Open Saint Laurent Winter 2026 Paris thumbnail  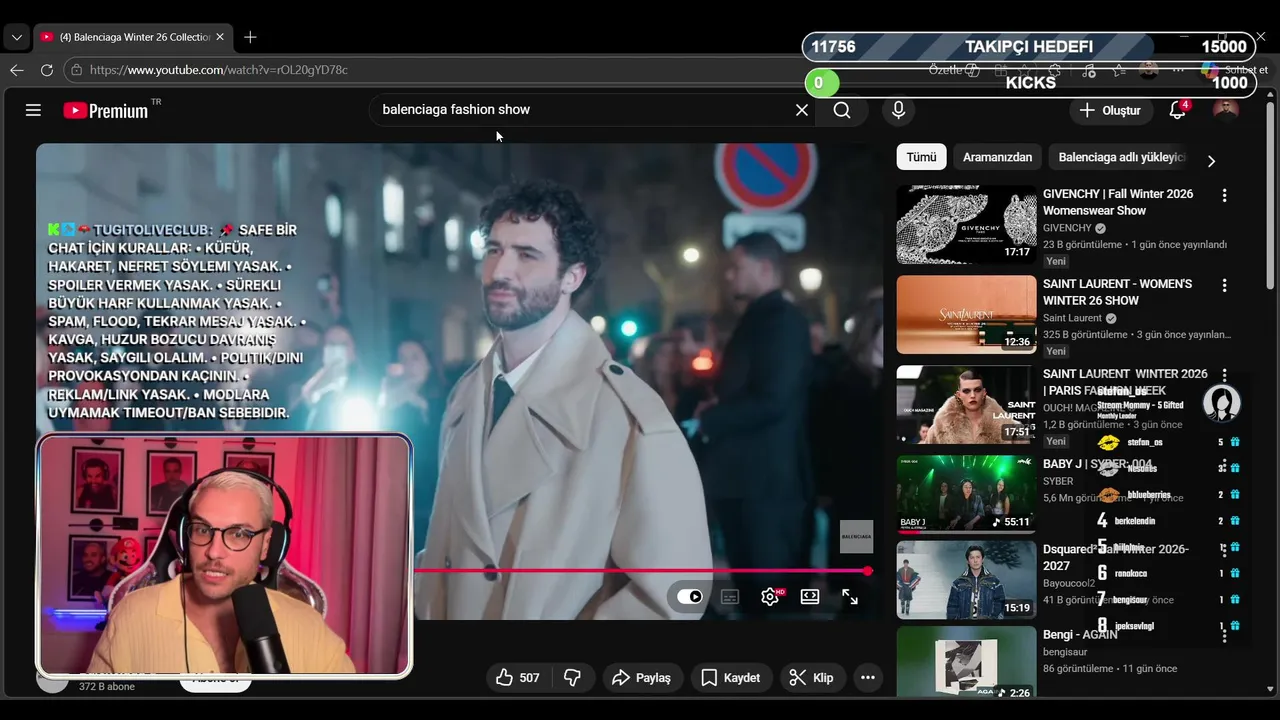click(x=966, y=404)
